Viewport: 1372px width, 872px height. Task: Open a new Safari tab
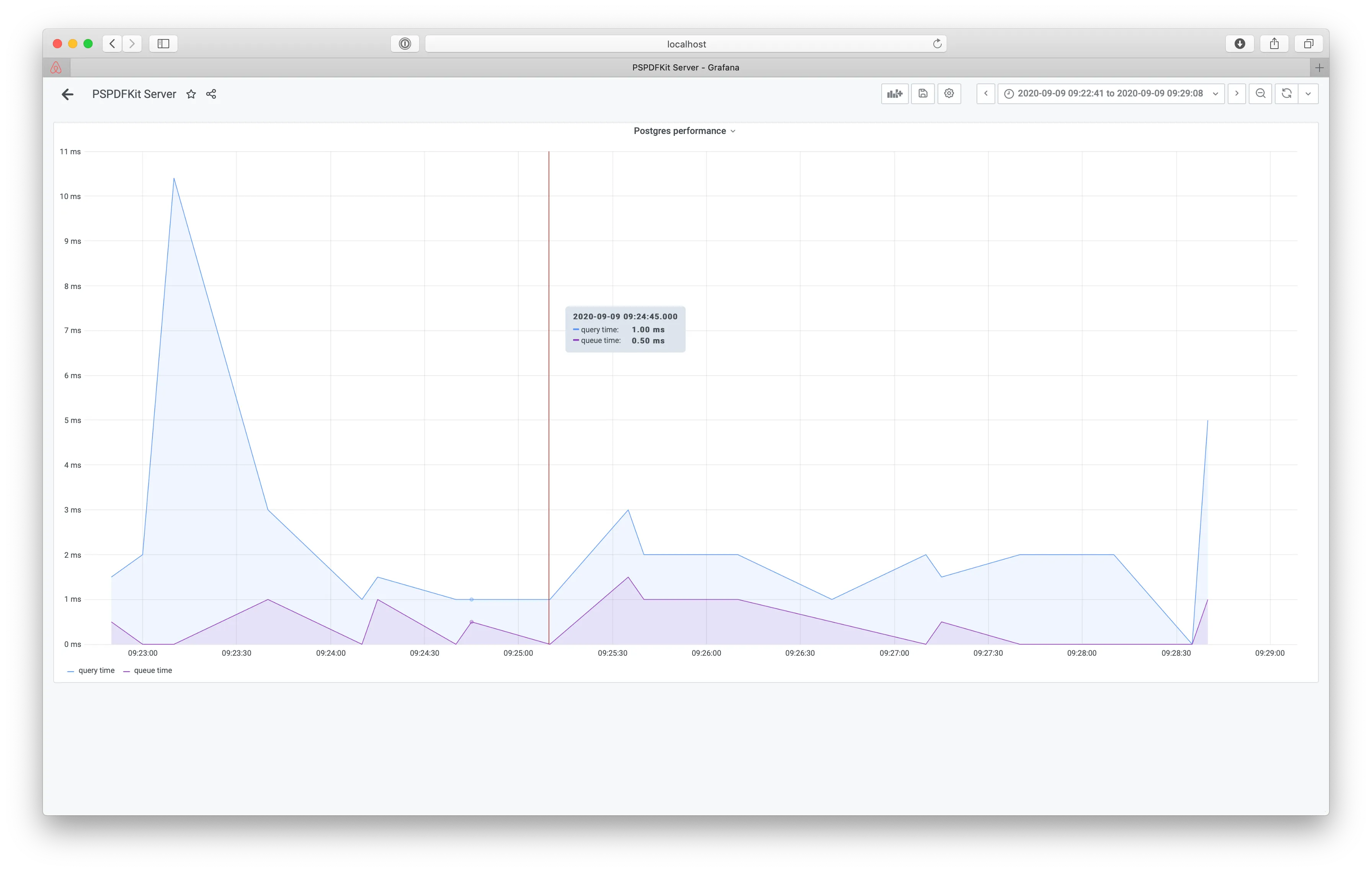point(1320,68)
